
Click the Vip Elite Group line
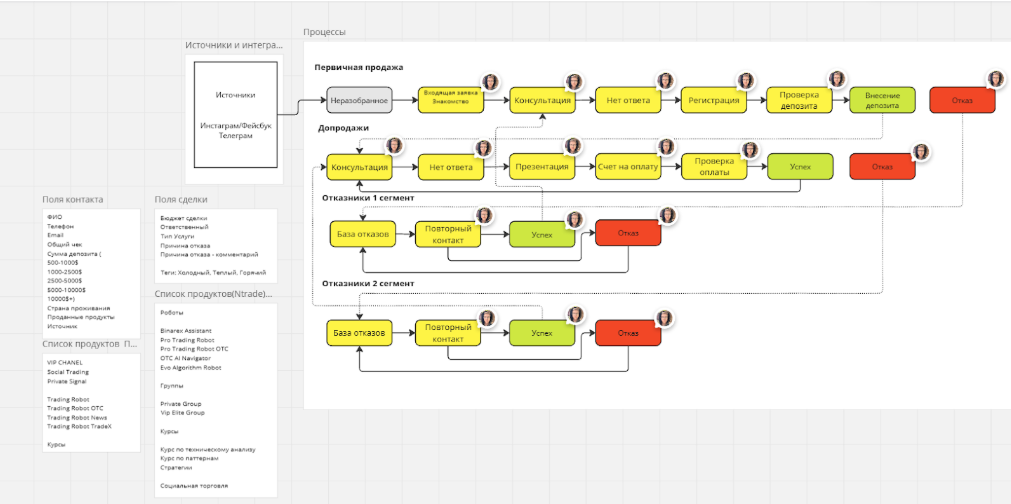coord(182,412)
